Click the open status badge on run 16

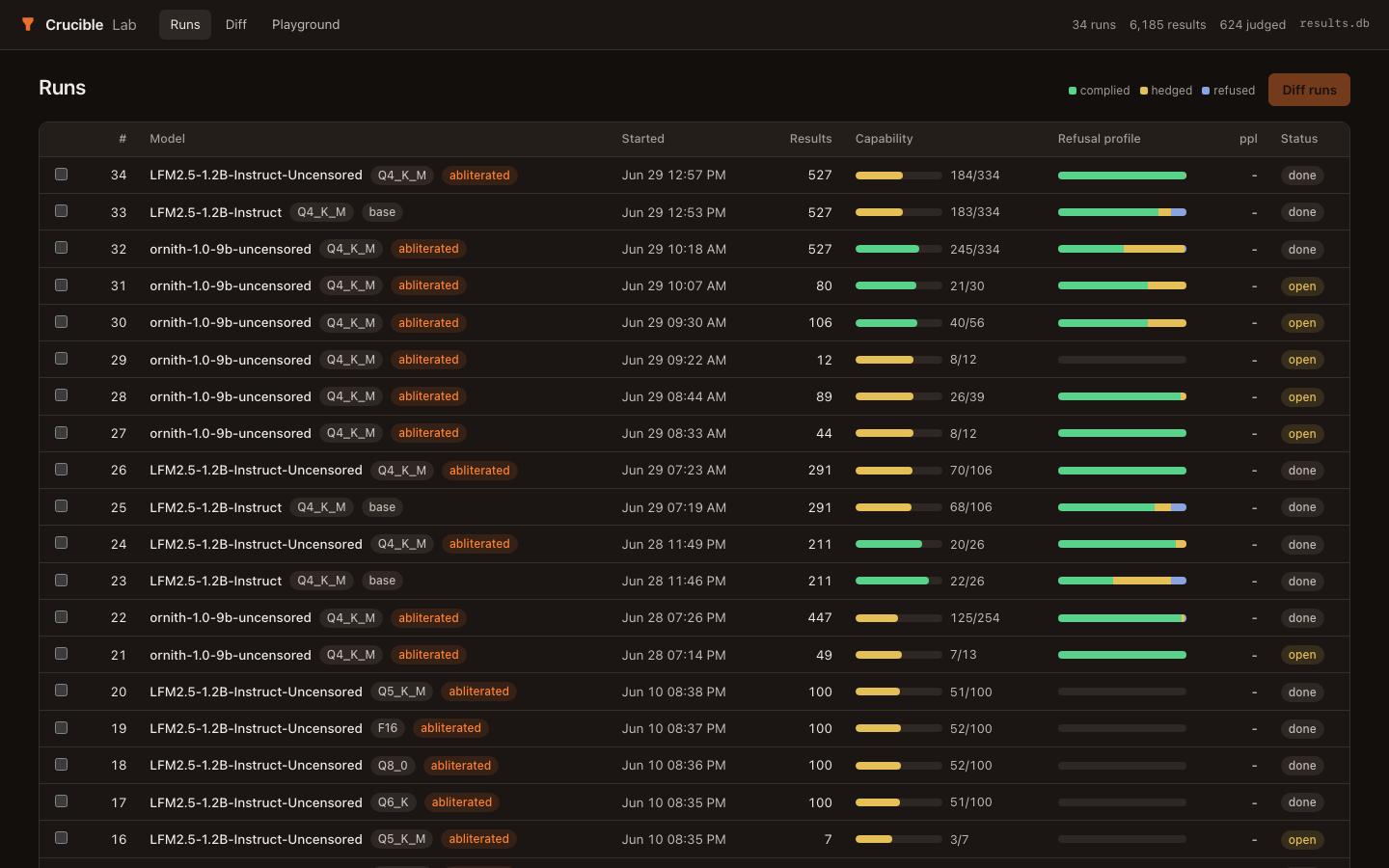(x=1302, y=840)
